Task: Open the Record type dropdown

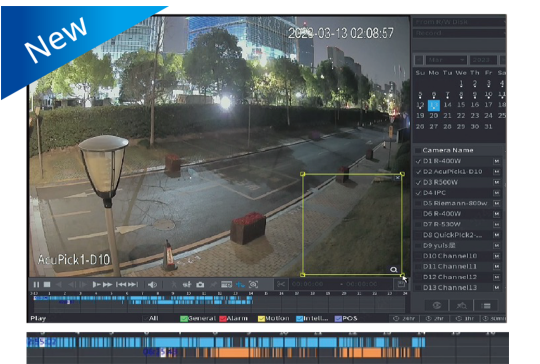Action: point(459,33)
